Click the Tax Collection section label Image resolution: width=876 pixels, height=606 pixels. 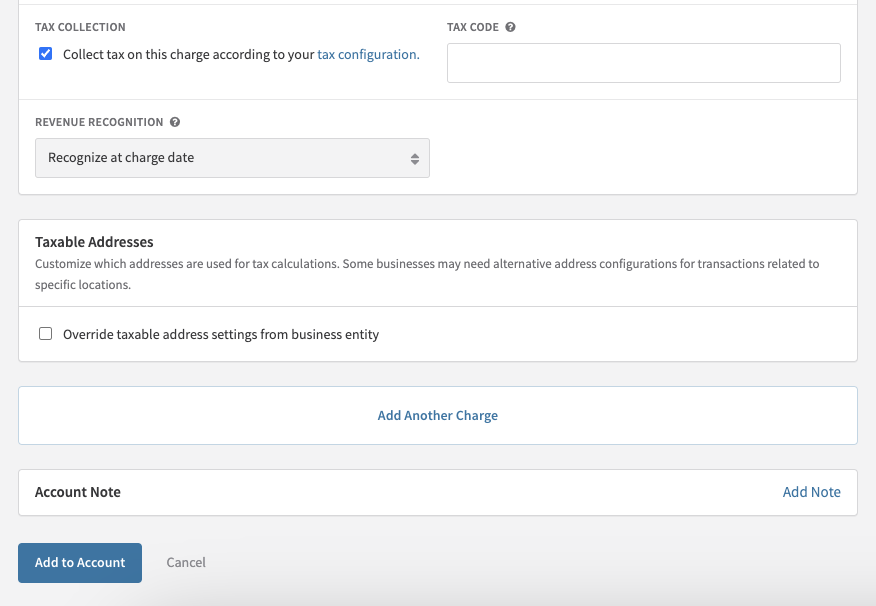tap(80, 27)
